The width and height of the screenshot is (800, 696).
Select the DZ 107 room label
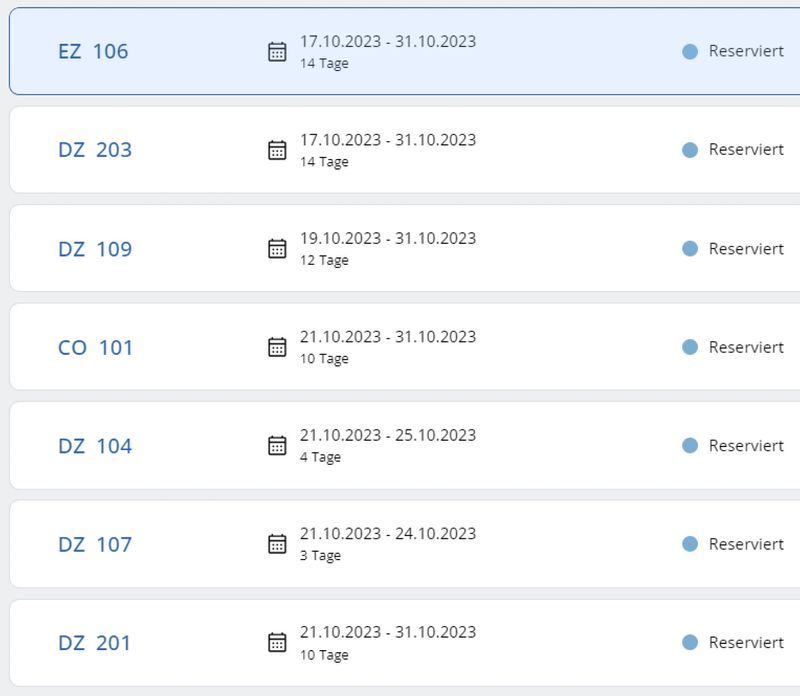(95, 544)
